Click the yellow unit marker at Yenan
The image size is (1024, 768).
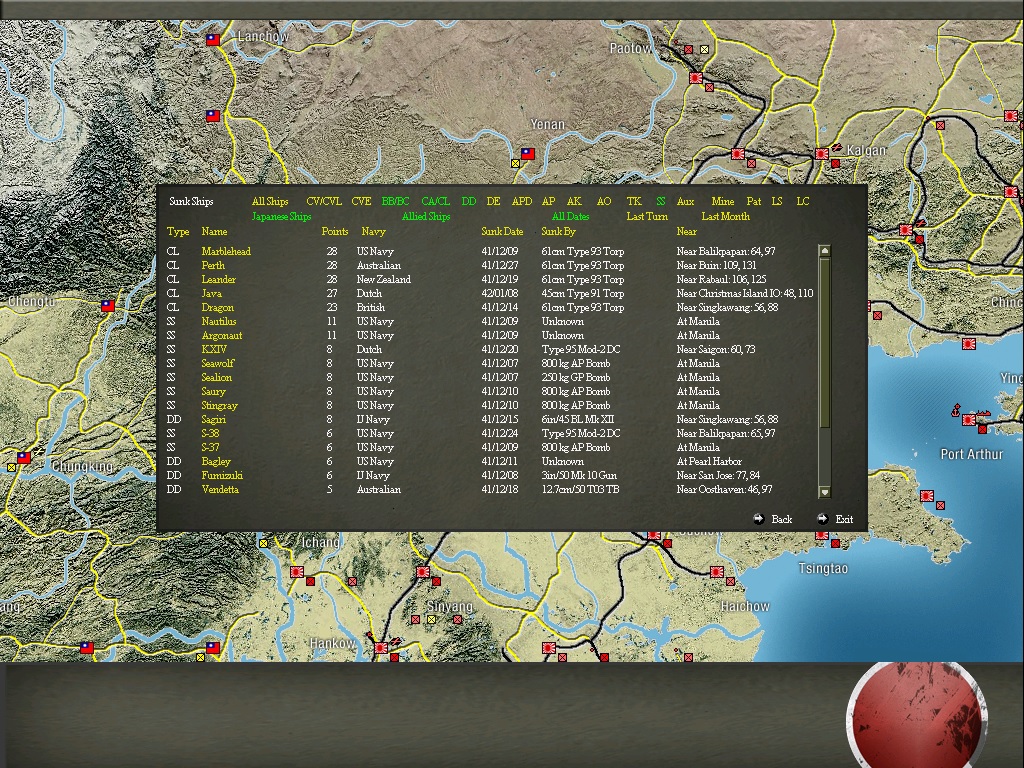pyautogui.click(x=515, y=163)
